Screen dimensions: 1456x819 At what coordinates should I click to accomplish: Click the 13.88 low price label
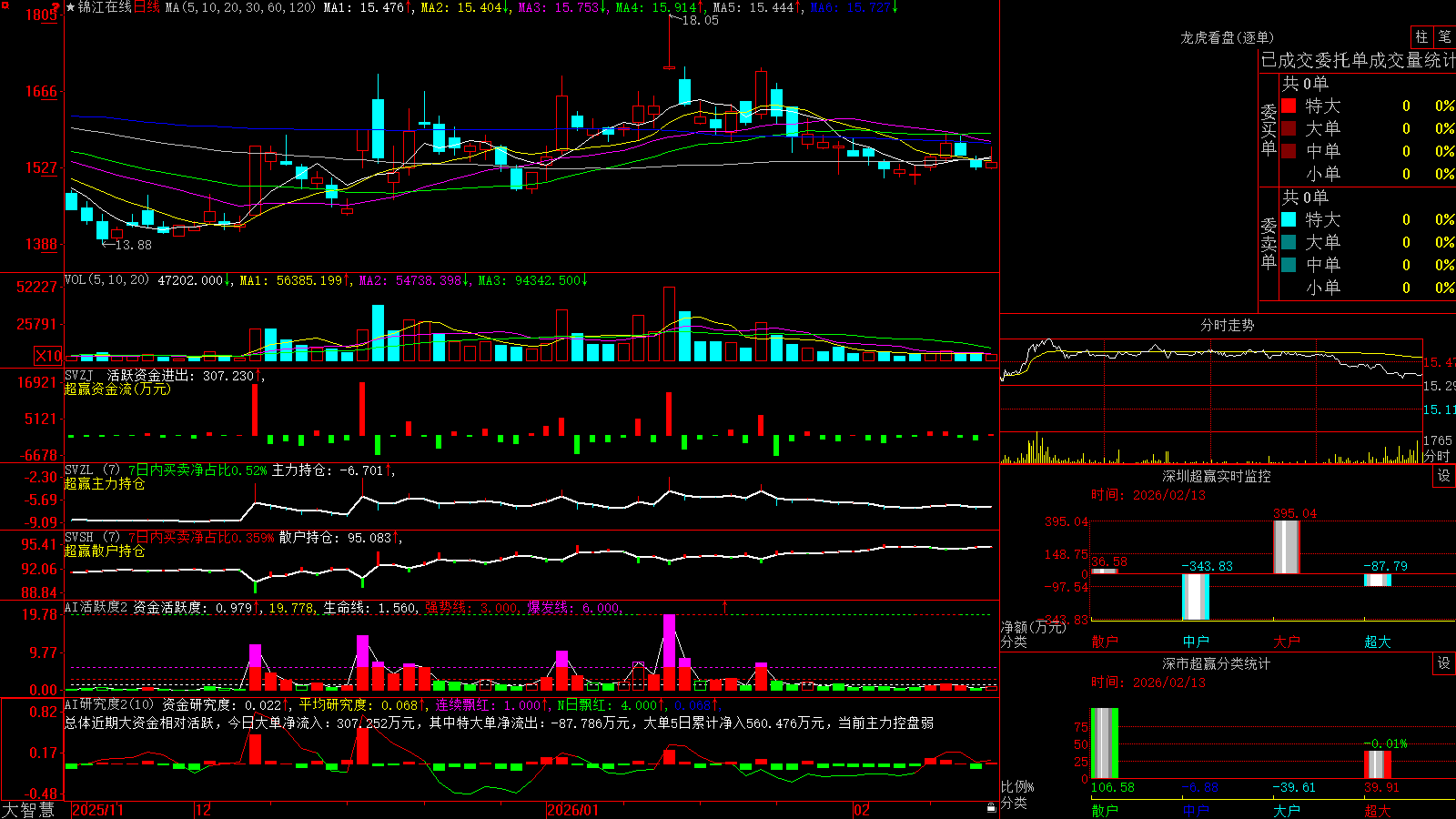[133, 245]
